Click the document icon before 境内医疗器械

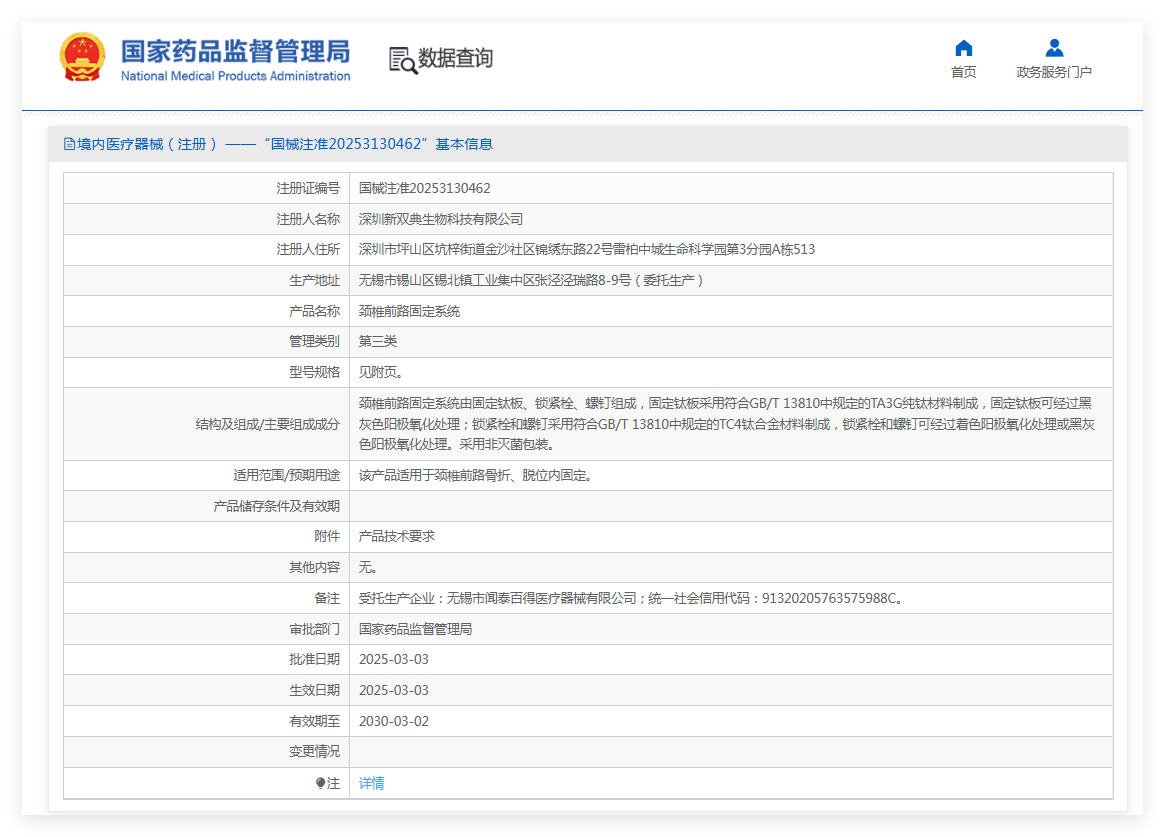[x=69, y=144]
